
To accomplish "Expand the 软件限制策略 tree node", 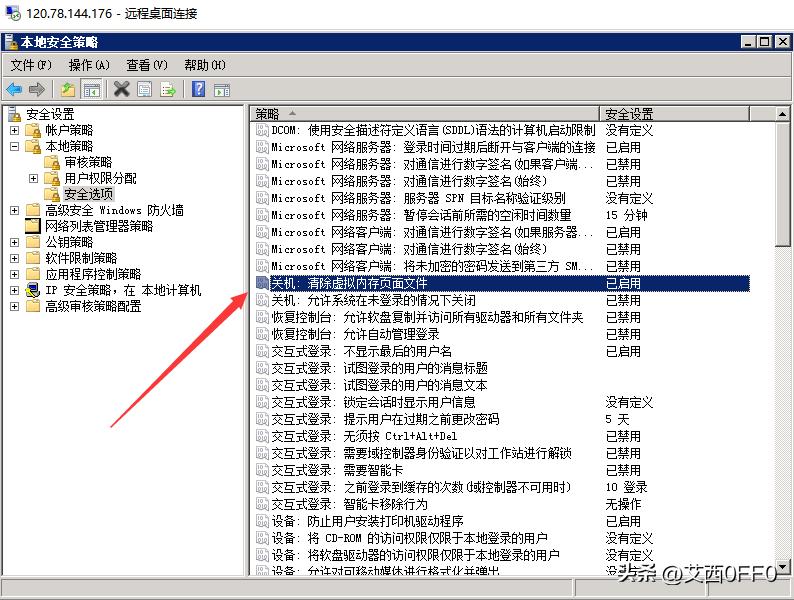I will point(14,258).
